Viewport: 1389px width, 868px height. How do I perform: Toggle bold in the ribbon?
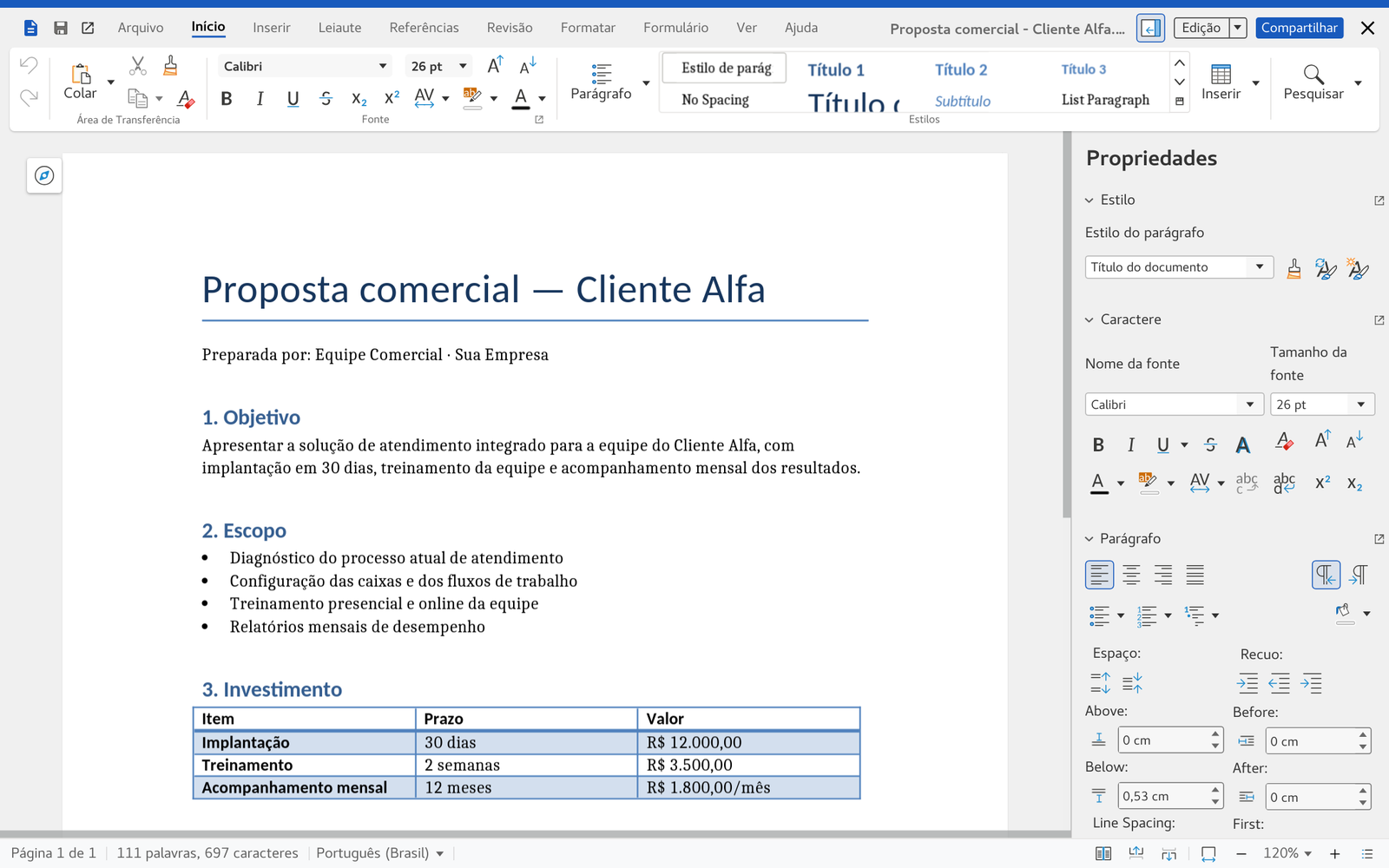point(227,98)
